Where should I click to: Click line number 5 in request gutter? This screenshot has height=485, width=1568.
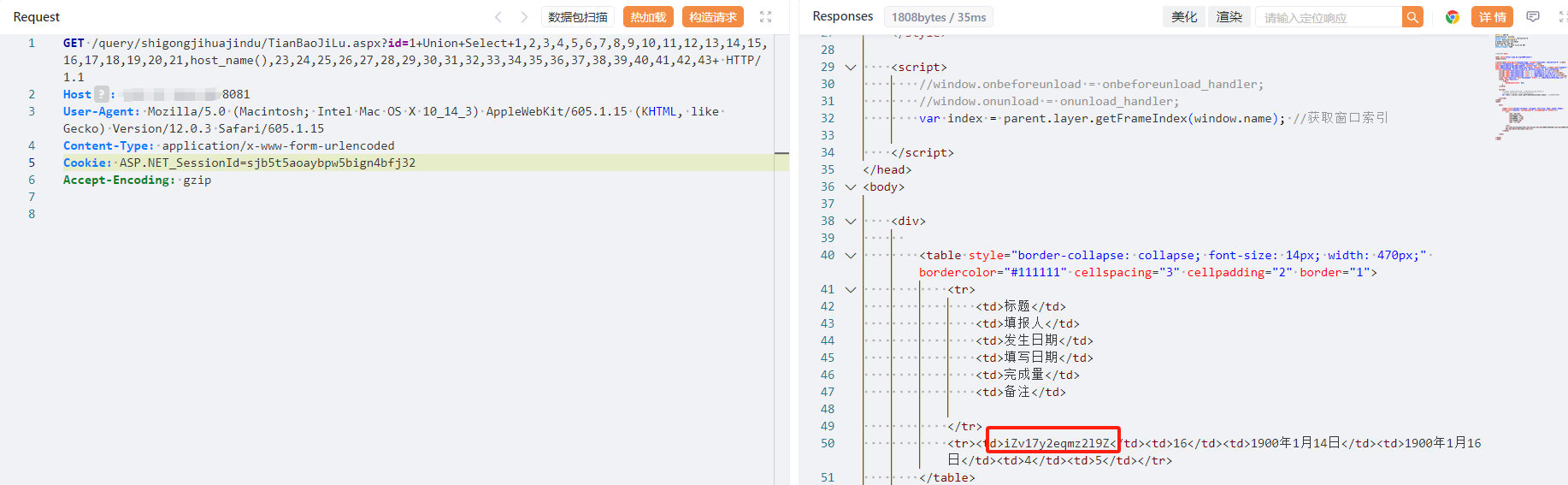pyautogui.click(x=32, y=163)
